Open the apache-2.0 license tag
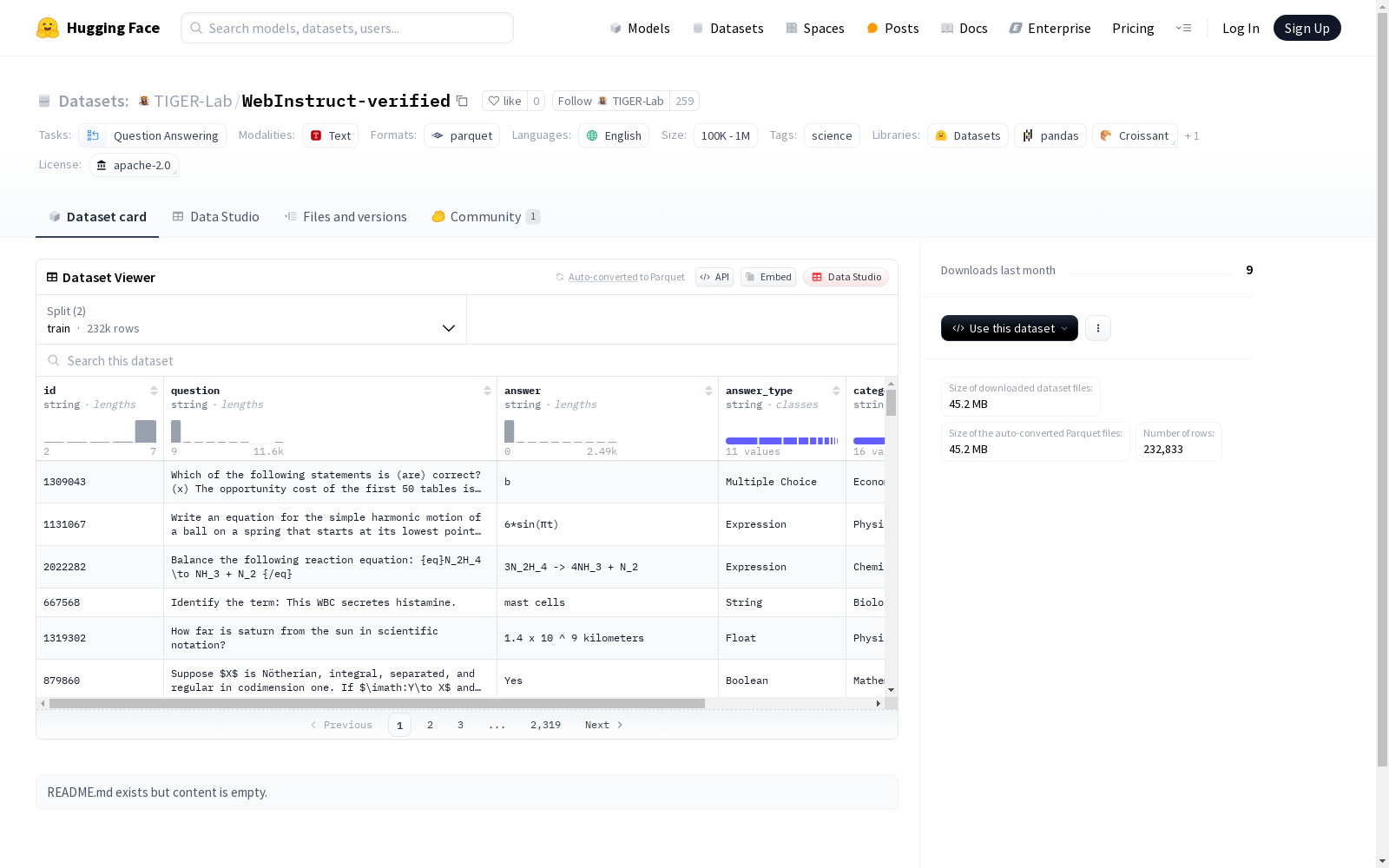The height and width of the screenshot is (868, 1389). 134,165
